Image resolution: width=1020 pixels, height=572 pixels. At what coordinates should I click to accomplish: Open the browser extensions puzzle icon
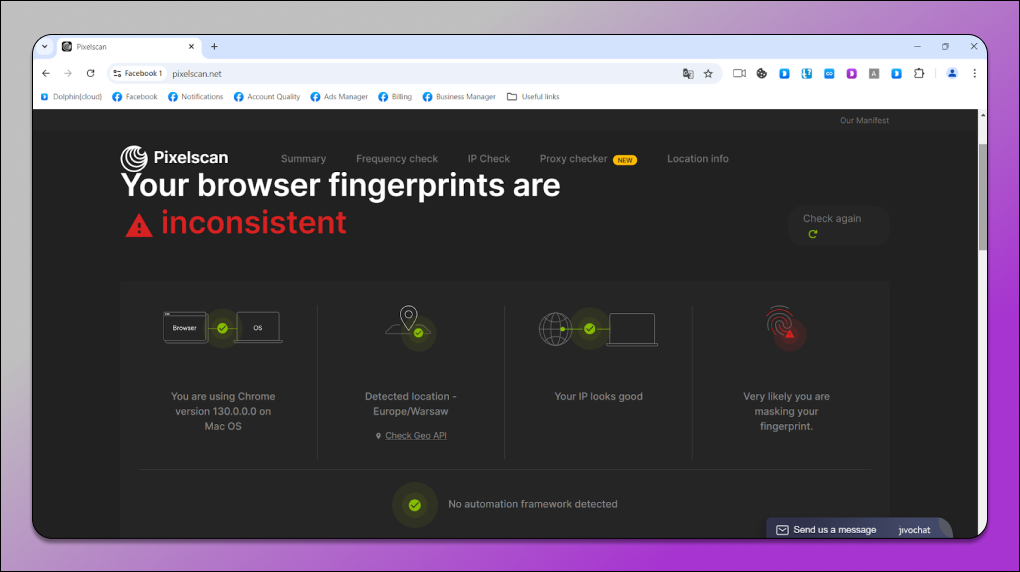921,73
